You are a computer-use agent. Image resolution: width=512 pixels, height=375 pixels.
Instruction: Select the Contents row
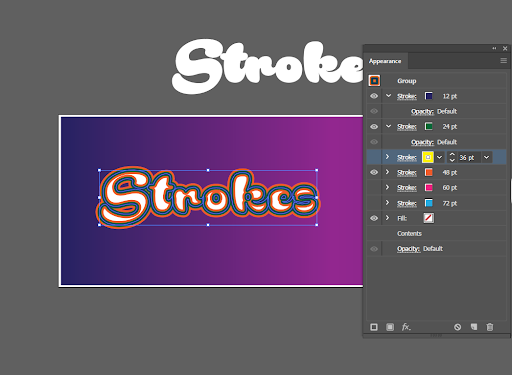[437, 234]
